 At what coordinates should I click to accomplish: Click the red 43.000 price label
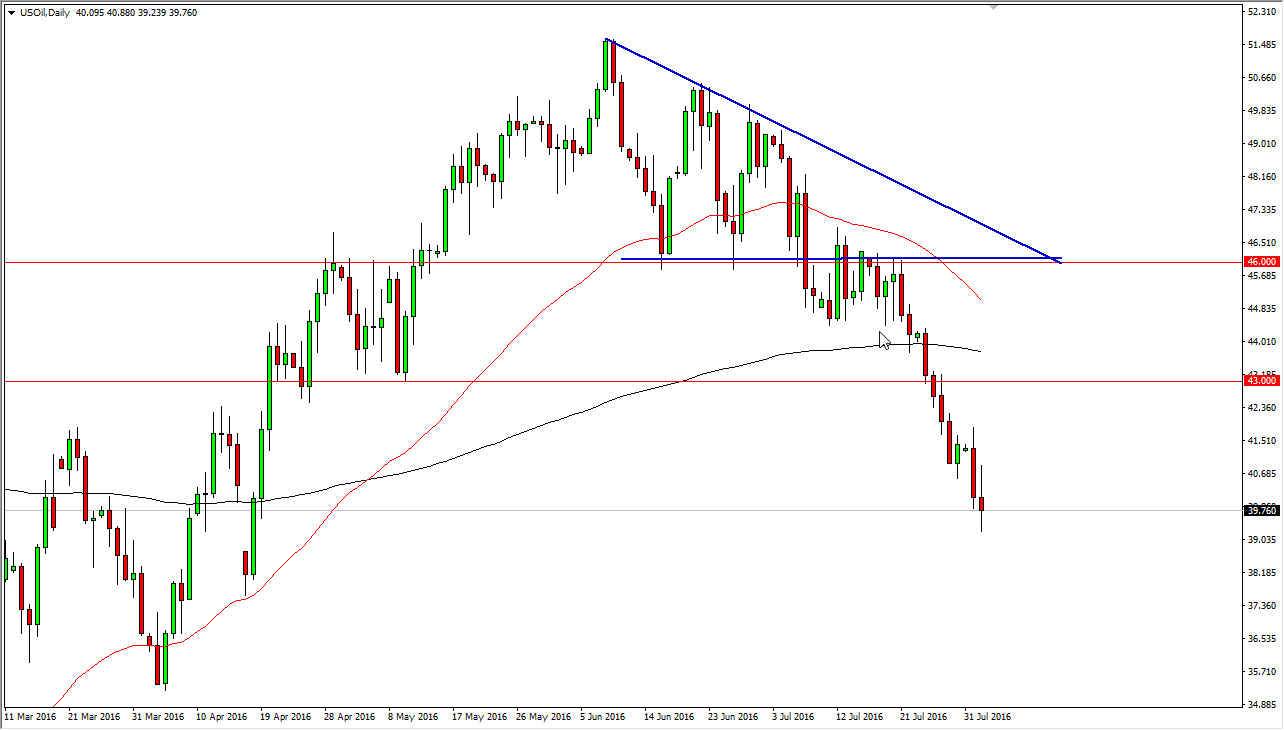[x=1261, y=381]
